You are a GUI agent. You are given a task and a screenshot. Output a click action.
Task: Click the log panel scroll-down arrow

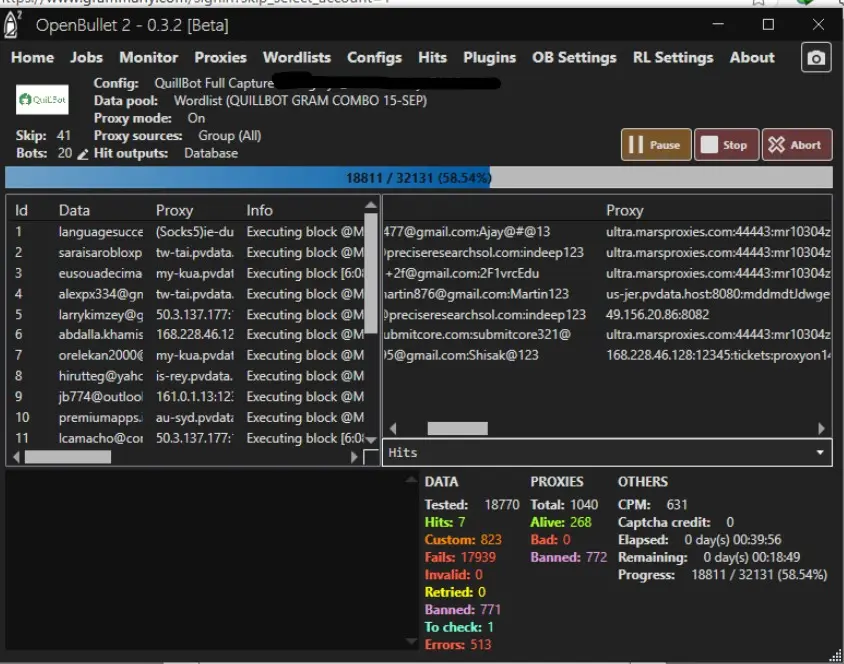click(x=411, y=641)
